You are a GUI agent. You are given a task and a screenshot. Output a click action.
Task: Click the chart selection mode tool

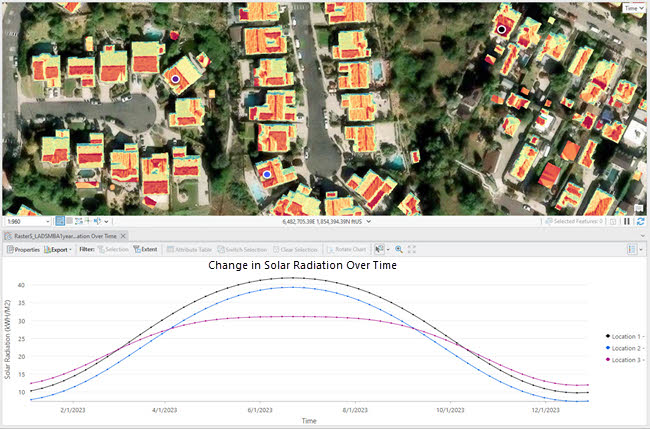pos(381,249)
